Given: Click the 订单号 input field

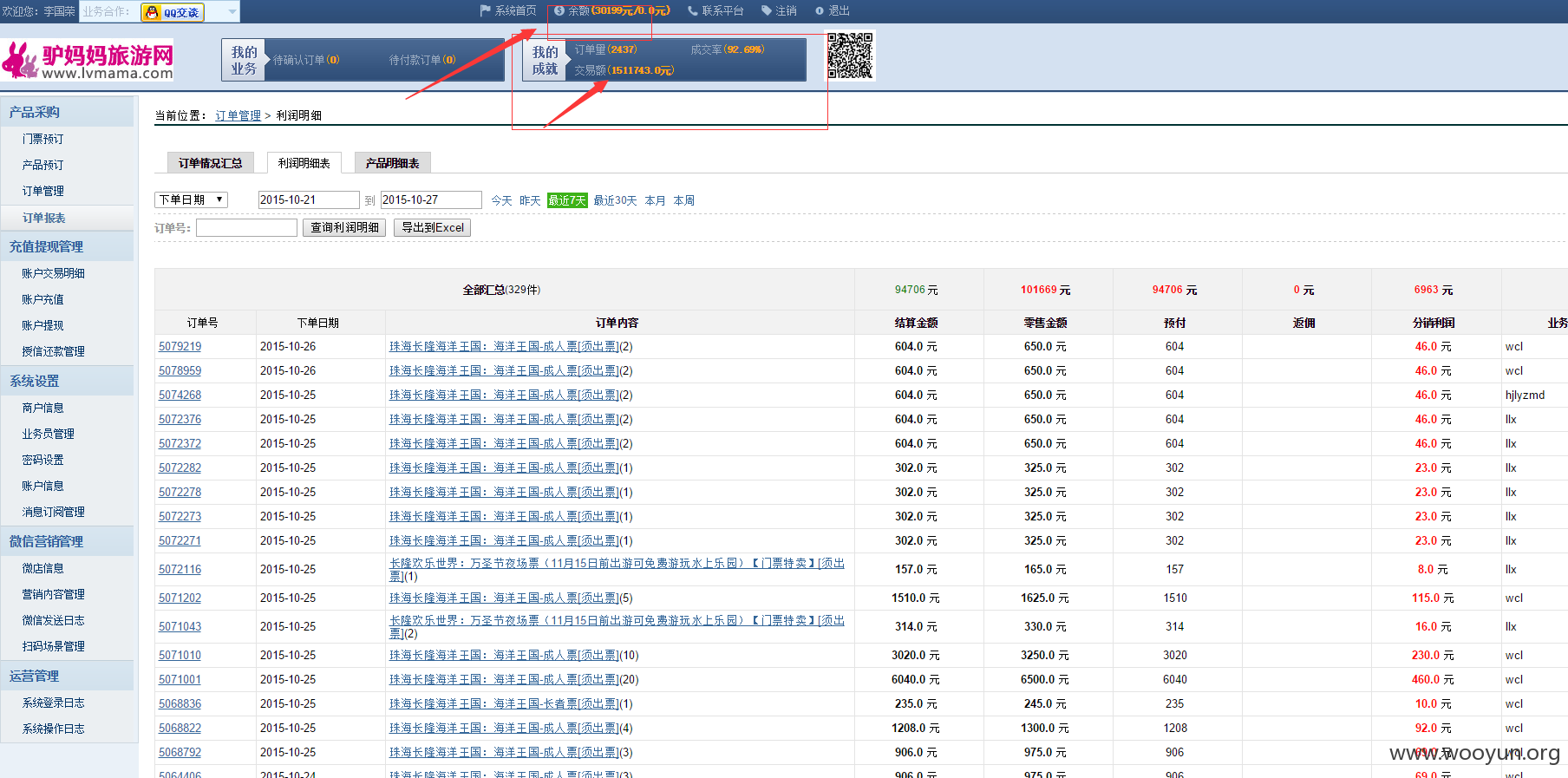Looking at the screenshot, I should pyautogui.click(x=246, y=227).
